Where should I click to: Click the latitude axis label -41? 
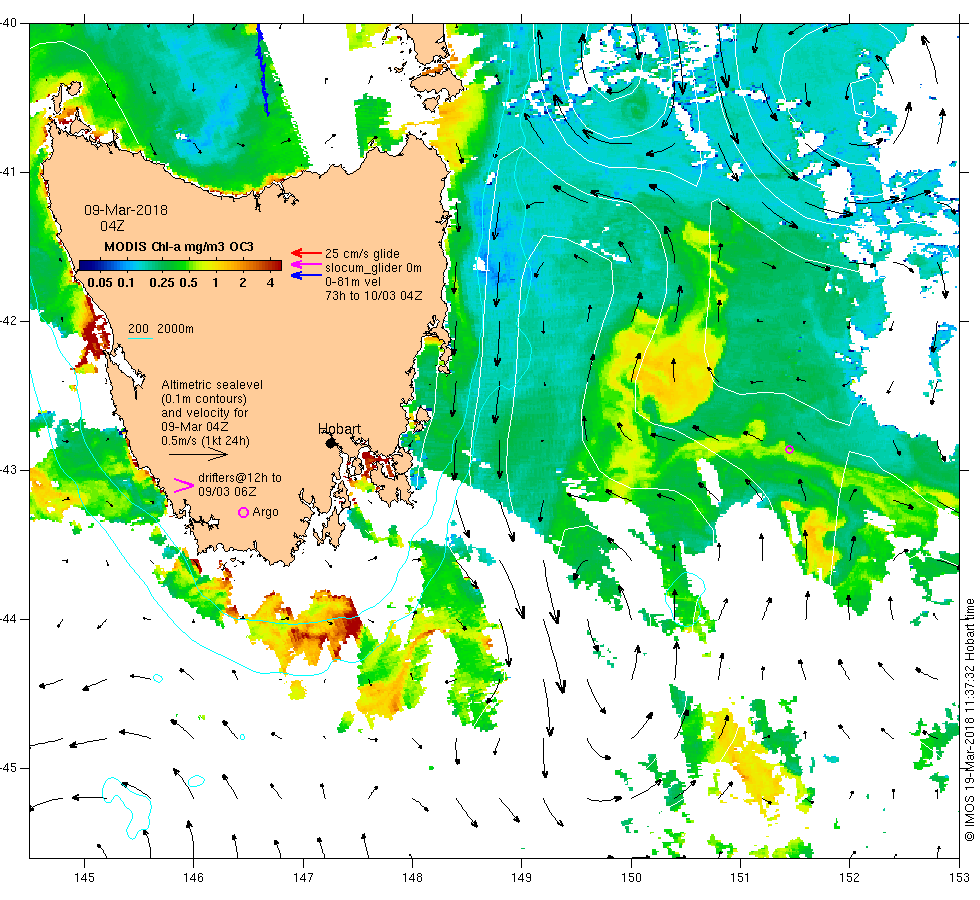pos(9,172)
